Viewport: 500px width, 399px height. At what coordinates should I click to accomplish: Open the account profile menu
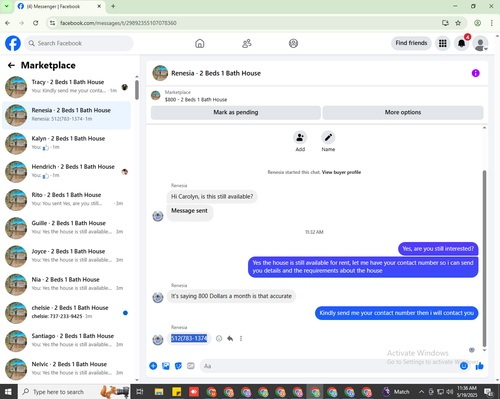point(480,43)
